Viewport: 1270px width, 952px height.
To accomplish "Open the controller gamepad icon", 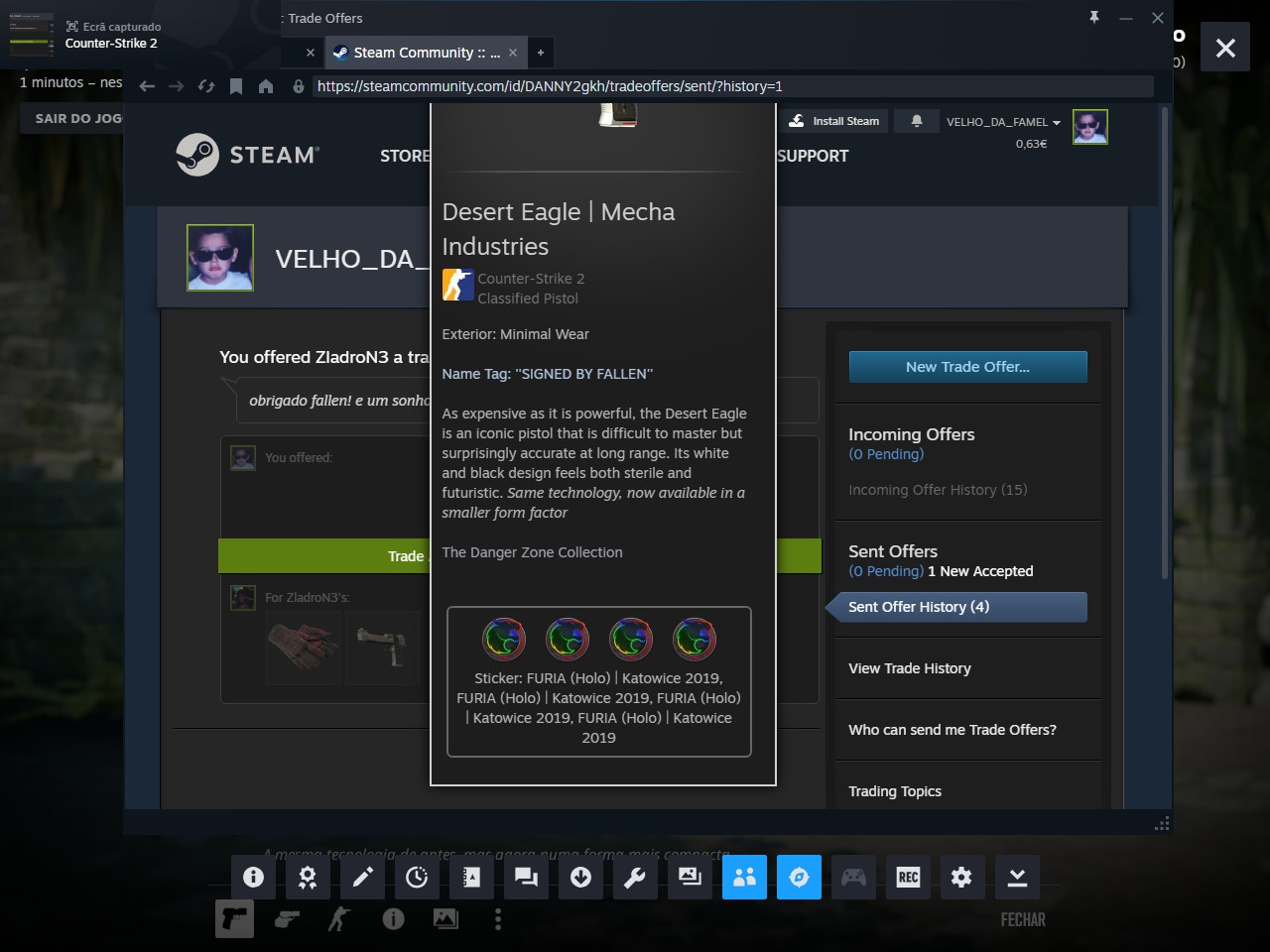I will 853,877.
